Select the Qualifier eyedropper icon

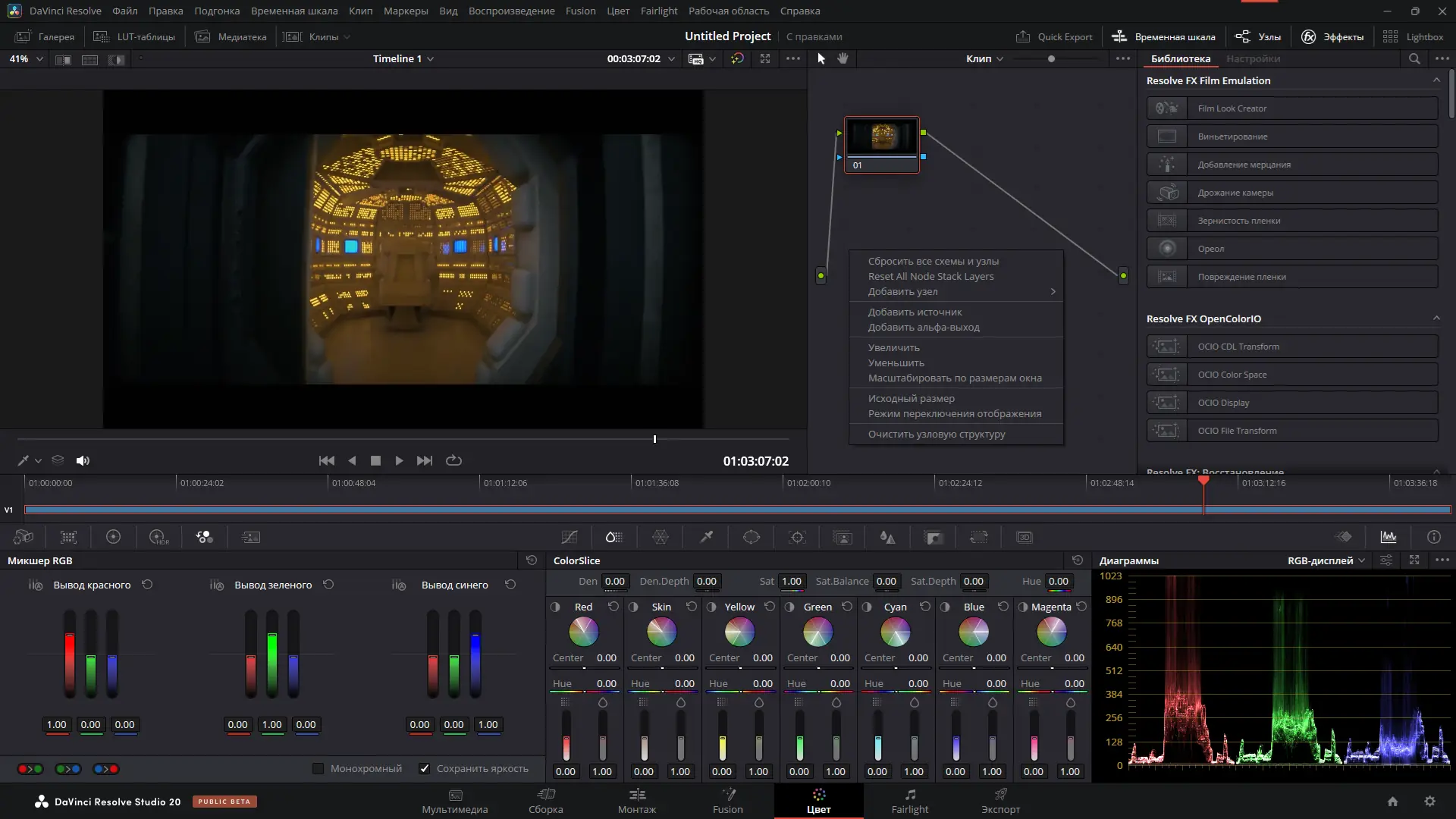pos(706,537)
